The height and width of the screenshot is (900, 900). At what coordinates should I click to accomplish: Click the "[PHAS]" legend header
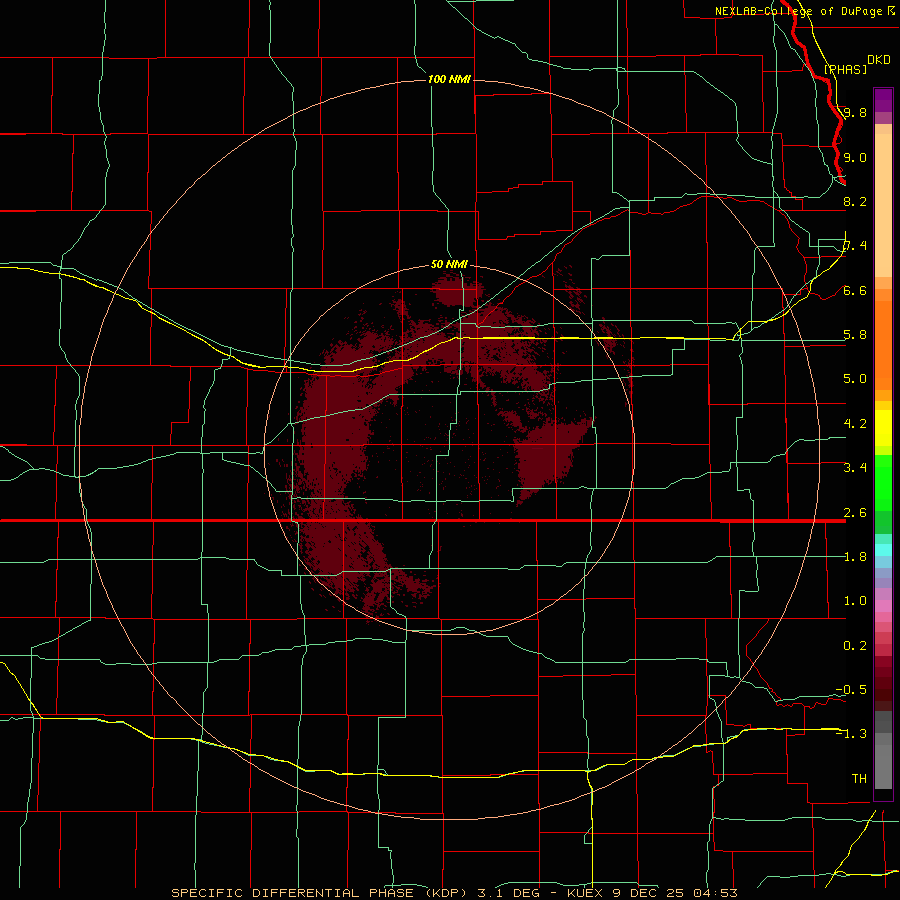coord(845,69)
